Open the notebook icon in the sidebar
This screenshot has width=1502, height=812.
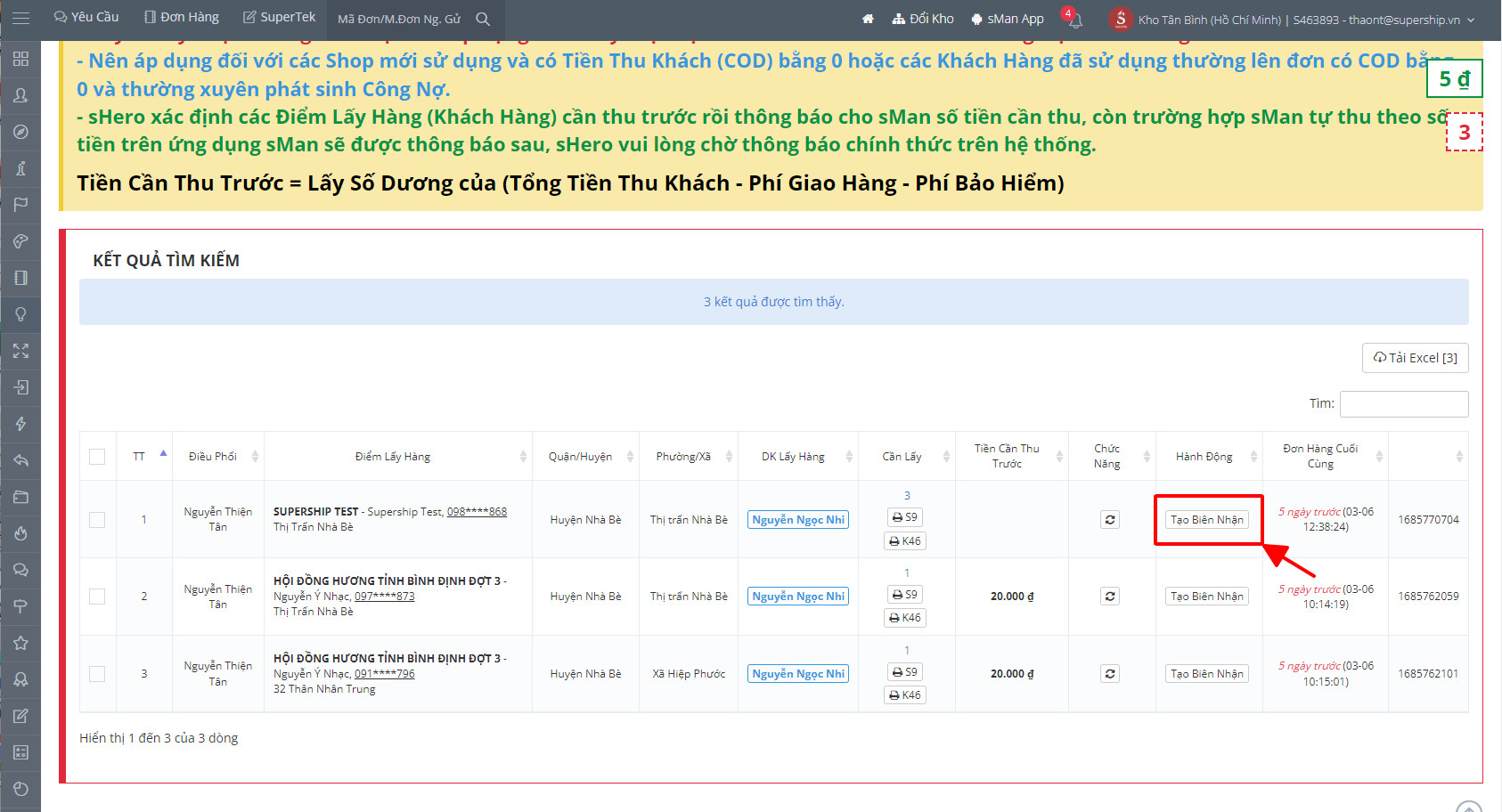coord(20,278)
